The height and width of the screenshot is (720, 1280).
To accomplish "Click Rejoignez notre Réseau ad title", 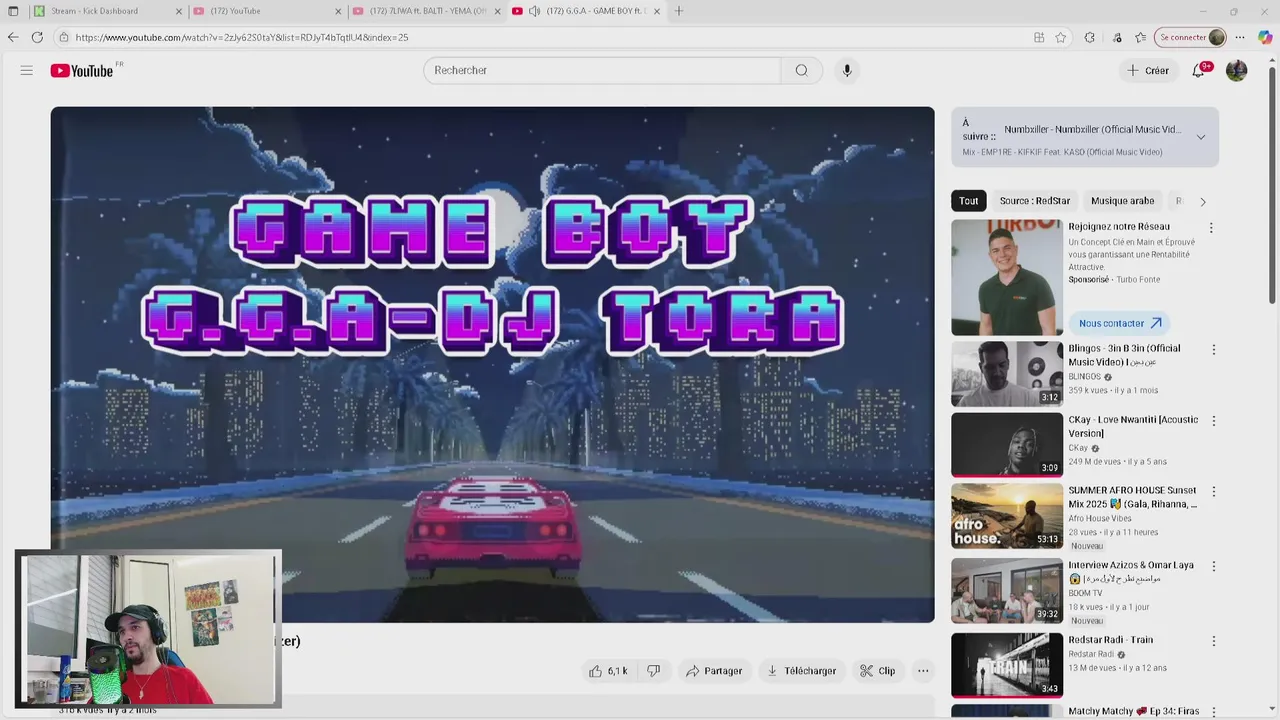I will click(x=1119, y=227).
